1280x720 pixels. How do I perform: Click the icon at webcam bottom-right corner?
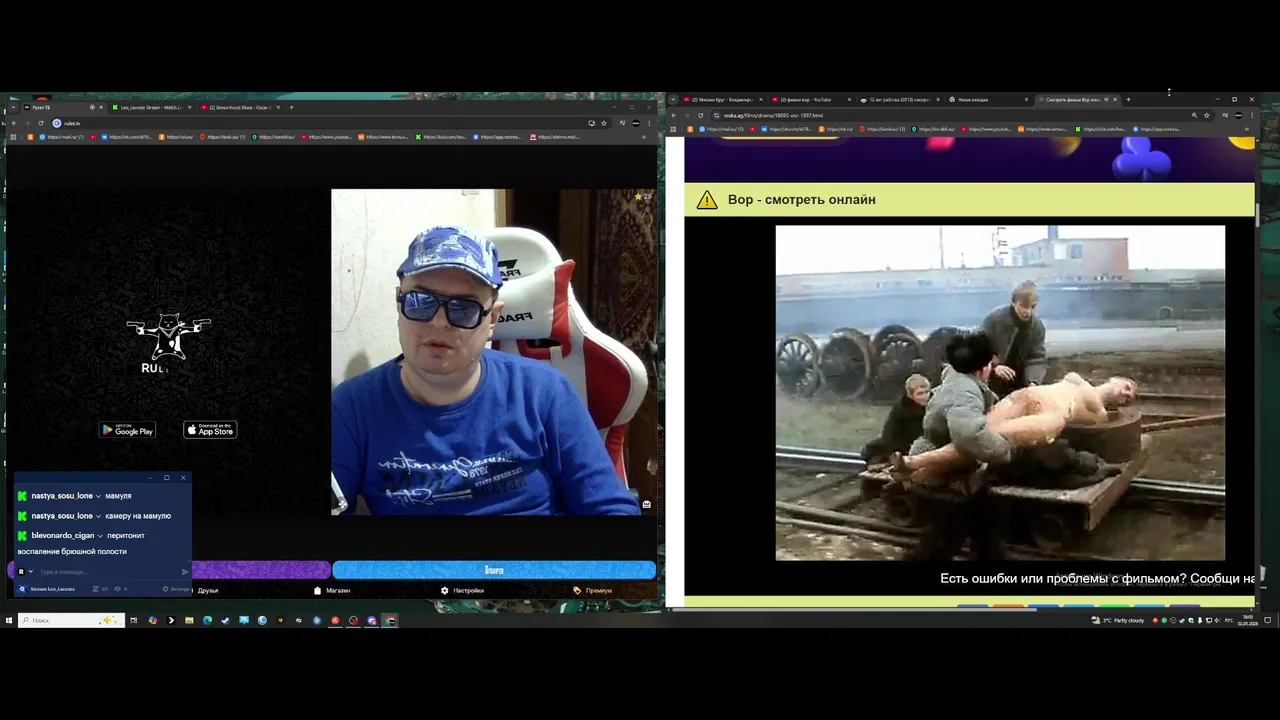coord(646,504)
